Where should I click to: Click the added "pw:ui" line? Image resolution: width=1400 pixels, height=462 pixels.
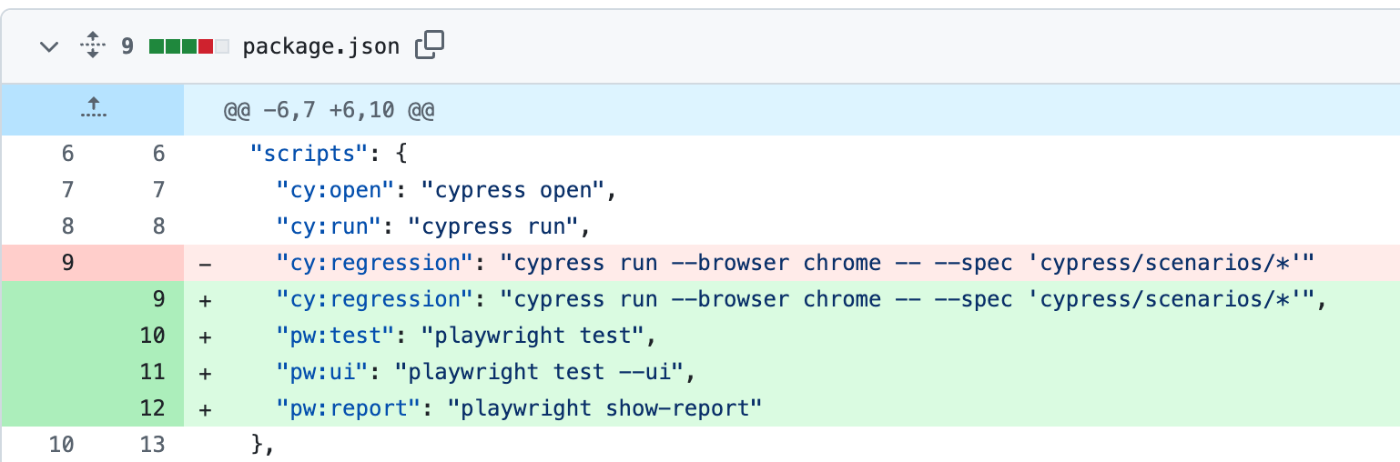792,372
